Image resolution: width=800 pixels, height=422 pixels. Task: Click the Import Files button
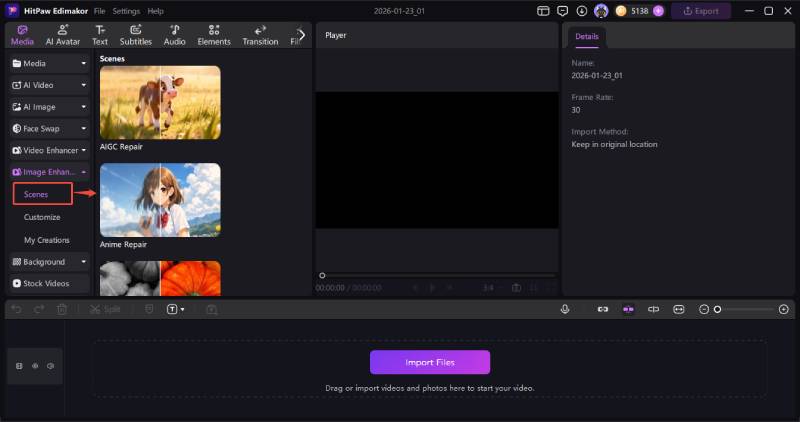429,362
